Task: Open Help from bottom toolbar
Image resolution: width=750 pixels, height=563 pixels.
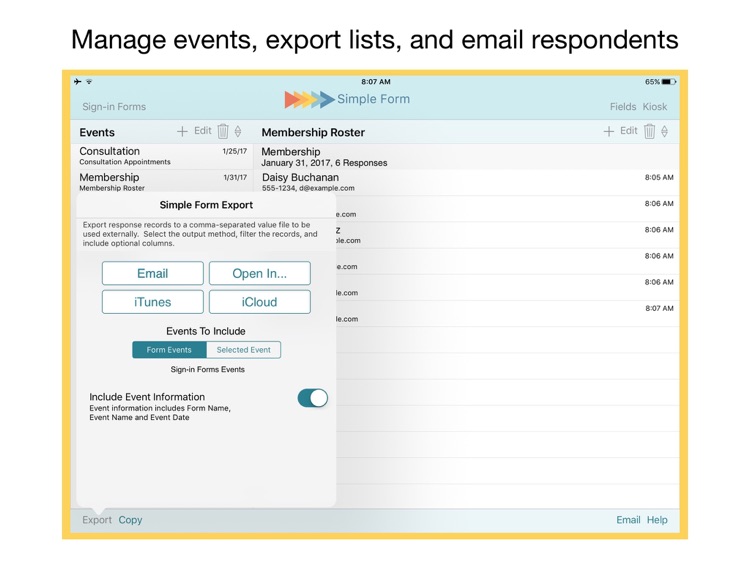Action: click(657, 520)
